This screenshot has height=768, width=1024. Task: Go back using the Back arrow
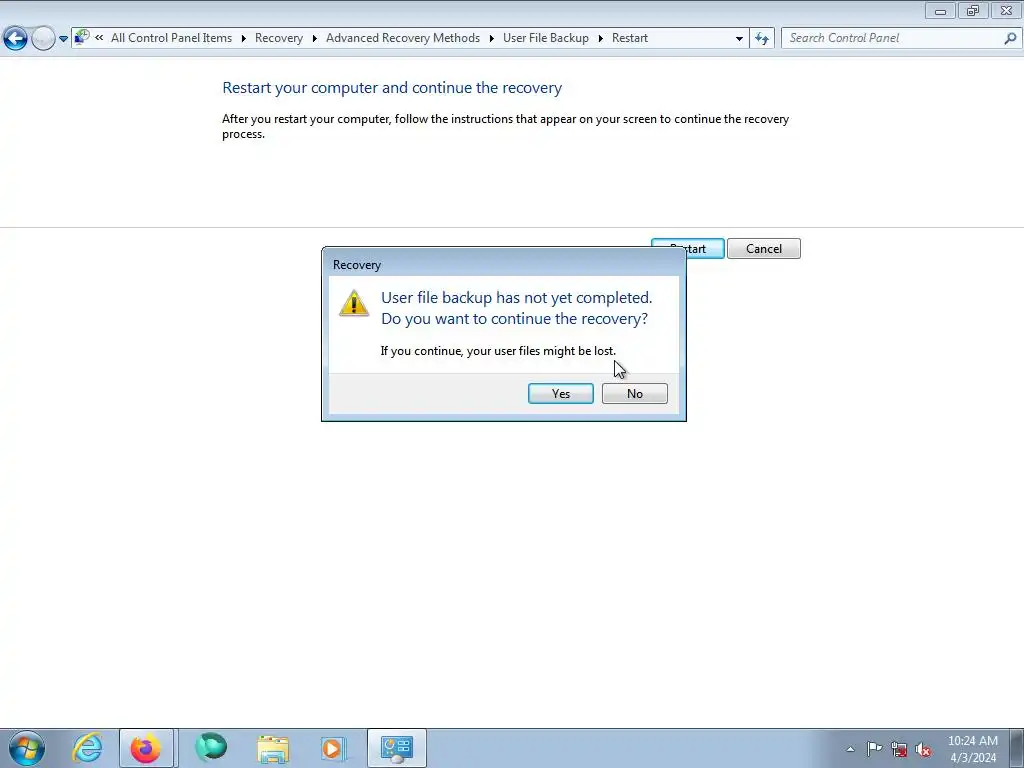(16, 38)
